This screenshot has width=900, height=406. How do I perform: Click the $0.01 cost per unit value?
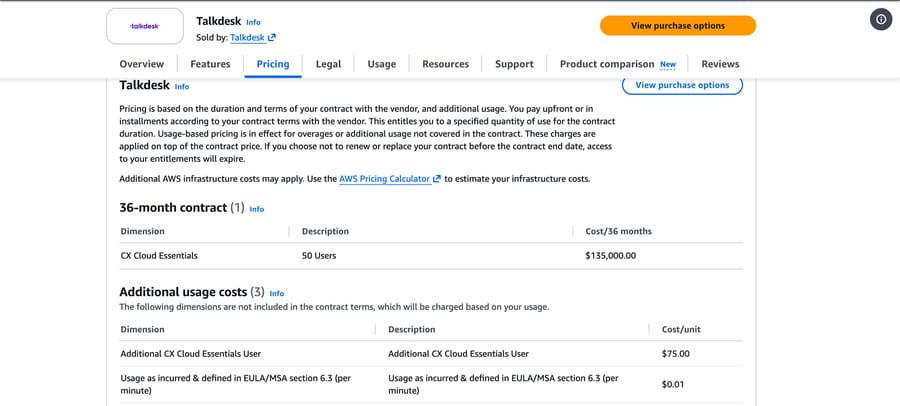pos(673,385)
